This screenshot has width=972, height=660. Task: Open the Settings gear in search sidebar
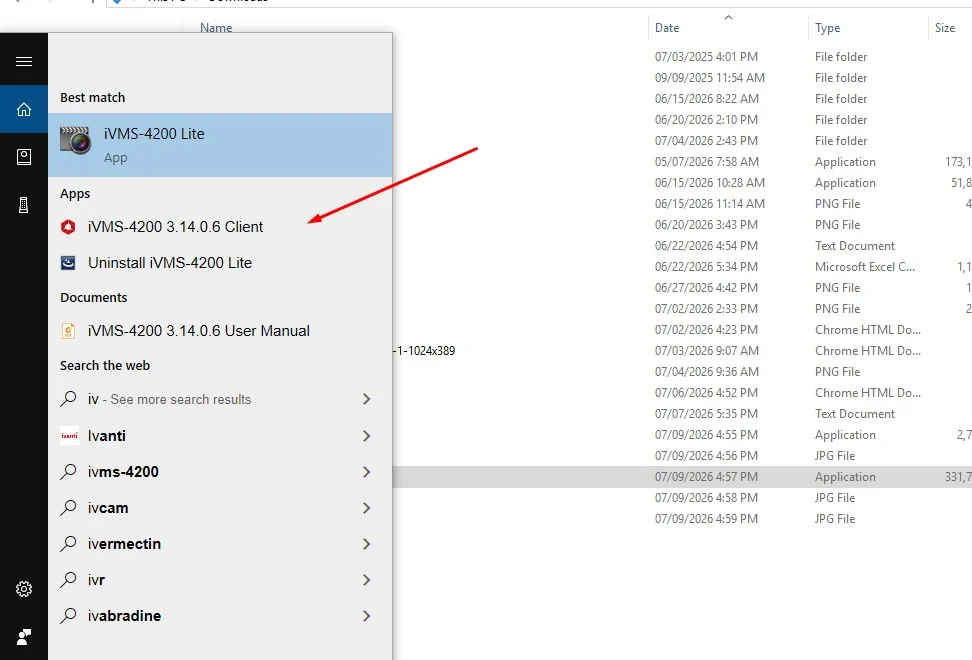[24, 589]
